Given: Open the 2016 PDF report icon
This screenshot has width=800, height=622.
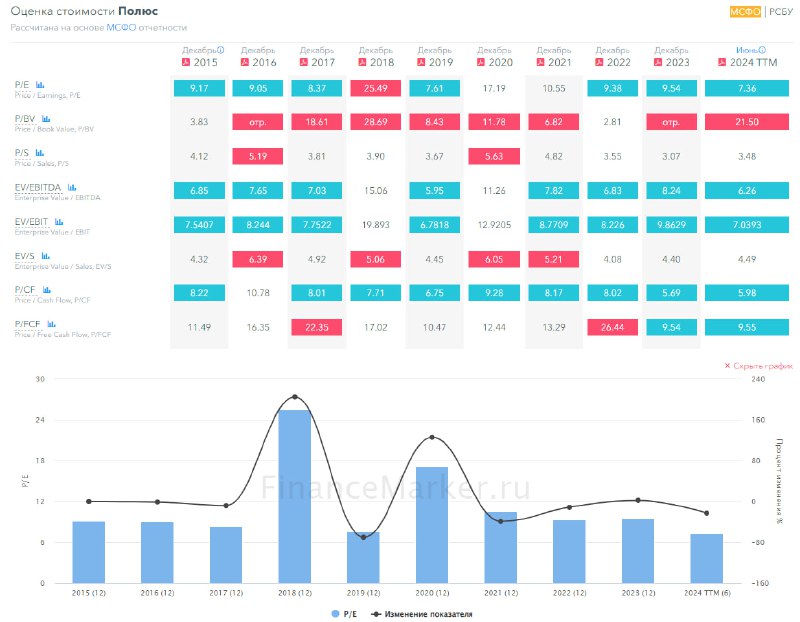Looking at the screenshot, I should (x=245, y=62).
